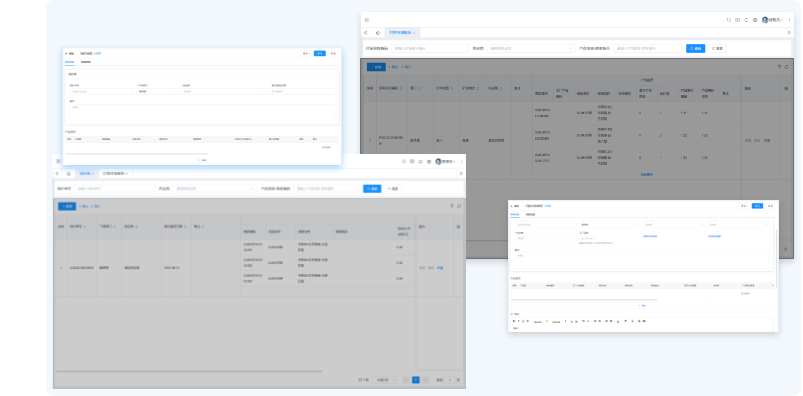Viewport: 803px width, 396px height.
Task: Go to the next page in pagination
Action: pyautogui.click(x=426, y=380)
